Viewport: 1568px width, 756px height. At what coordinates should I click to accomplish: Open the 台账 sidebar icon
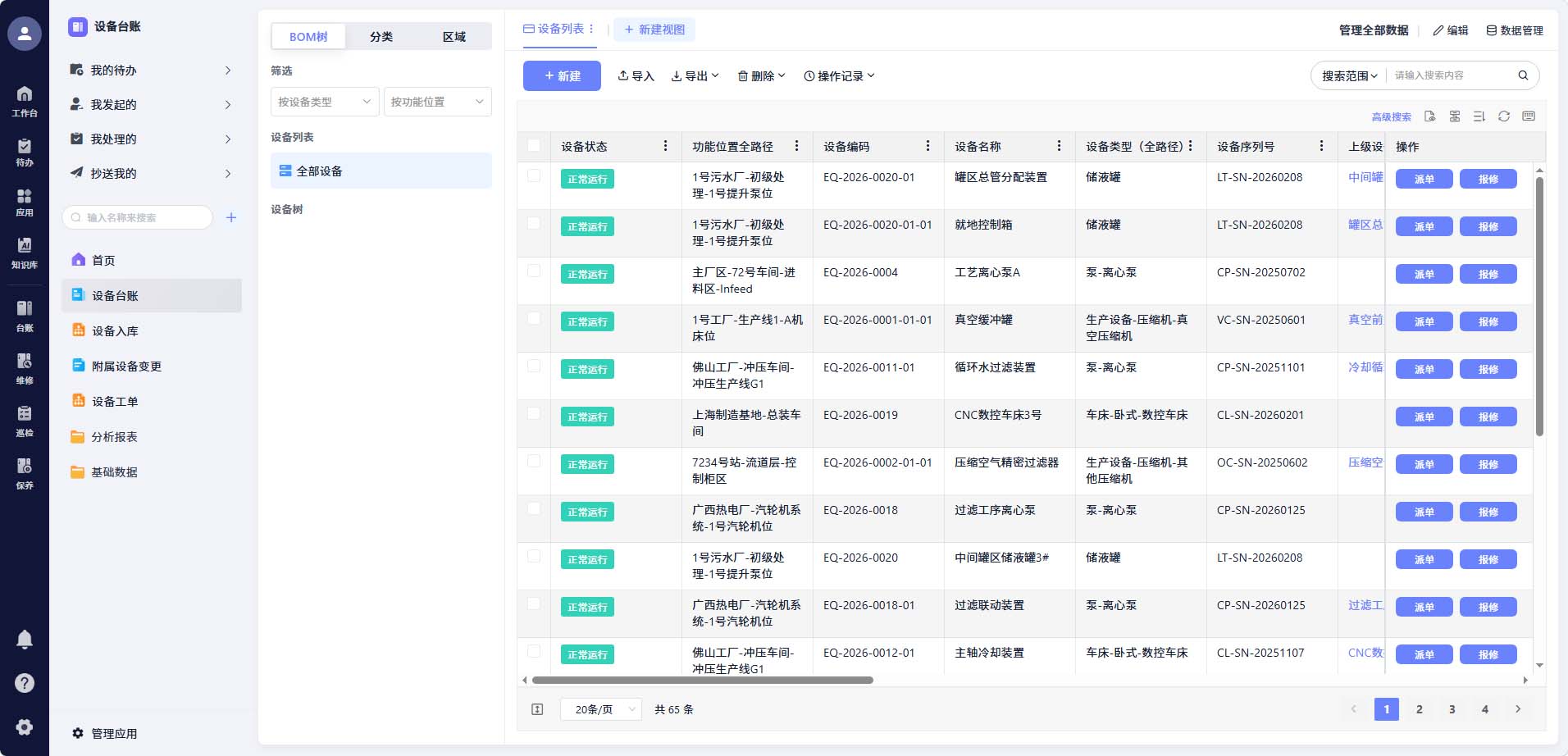click(x=25, y=316)
